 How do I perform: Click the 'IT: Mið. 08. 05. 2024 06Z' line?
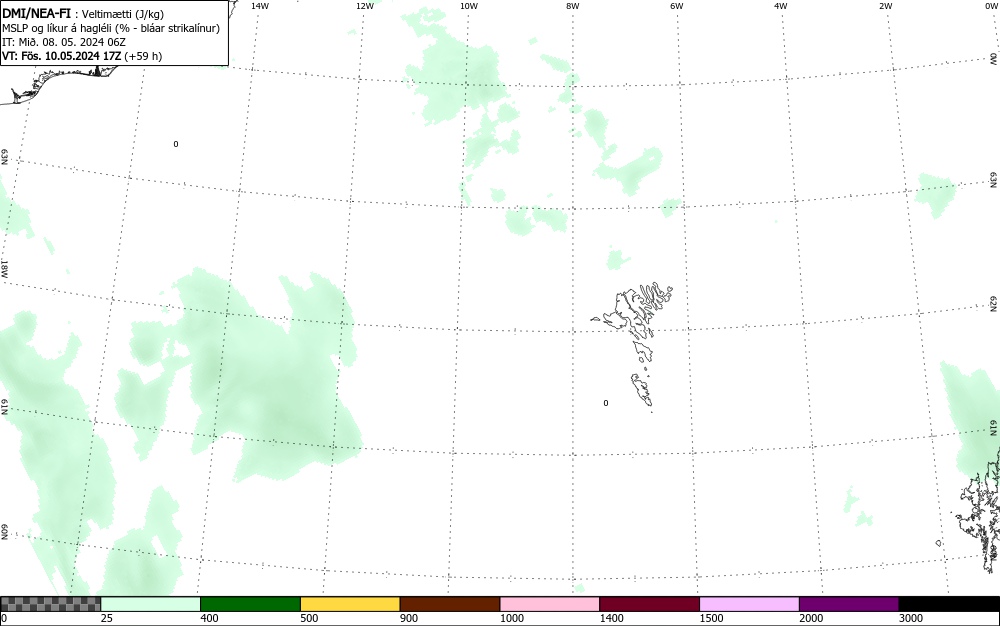pos(64,42)
